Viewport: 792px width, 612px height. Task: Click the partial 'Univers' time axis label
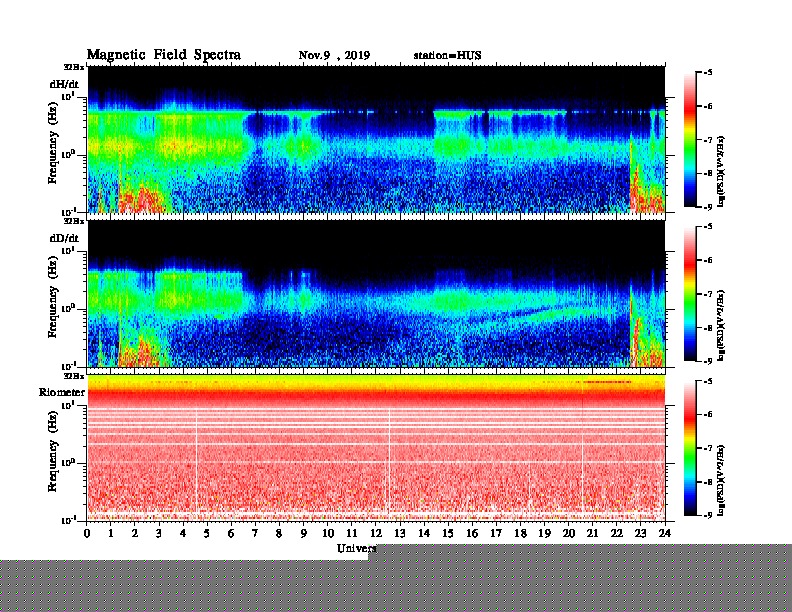[x=357, y=548]
